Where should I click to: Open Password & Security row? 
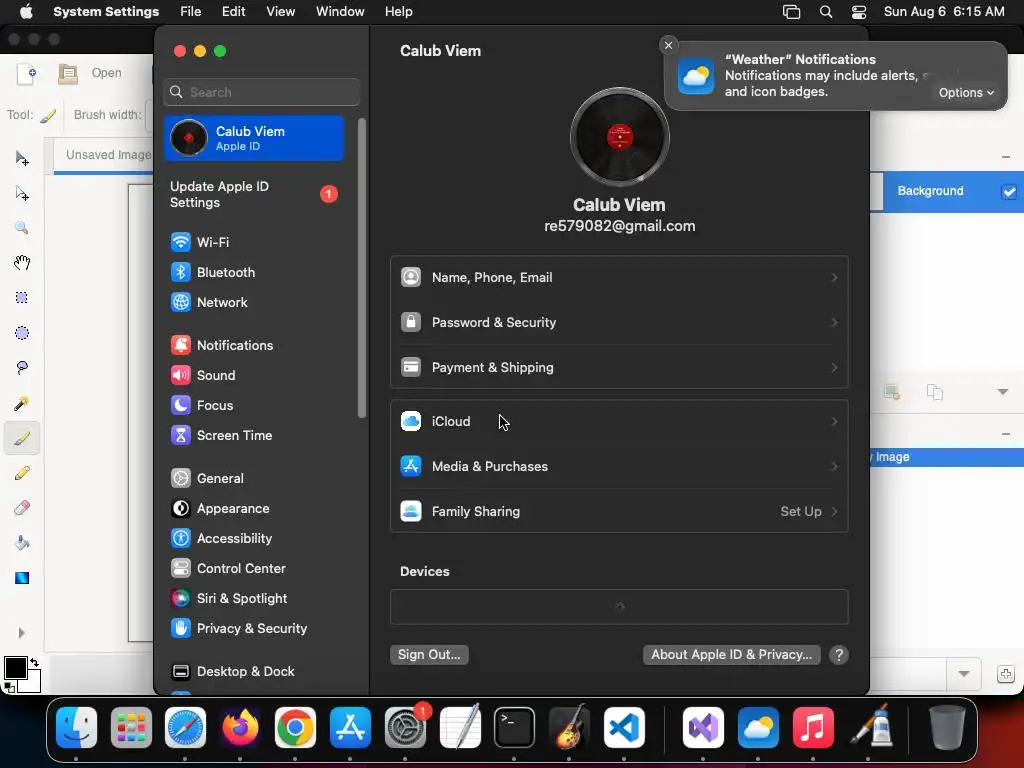tap(619, 323)
